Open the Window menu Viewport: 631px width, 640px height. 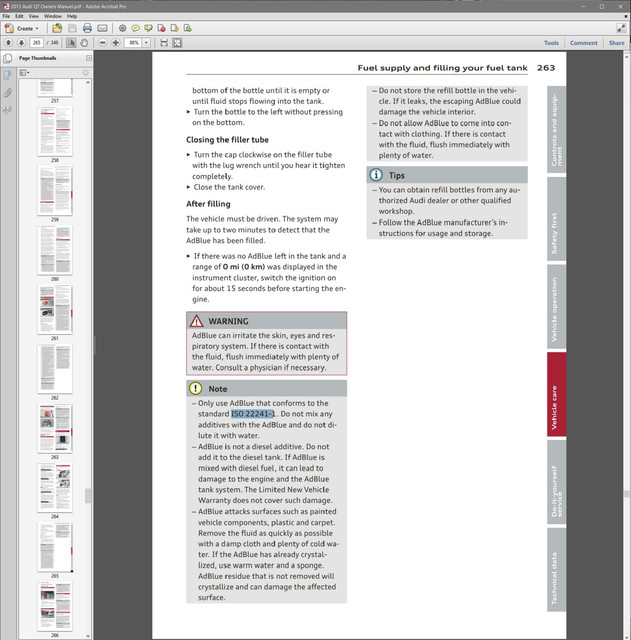tap(53, 16)
